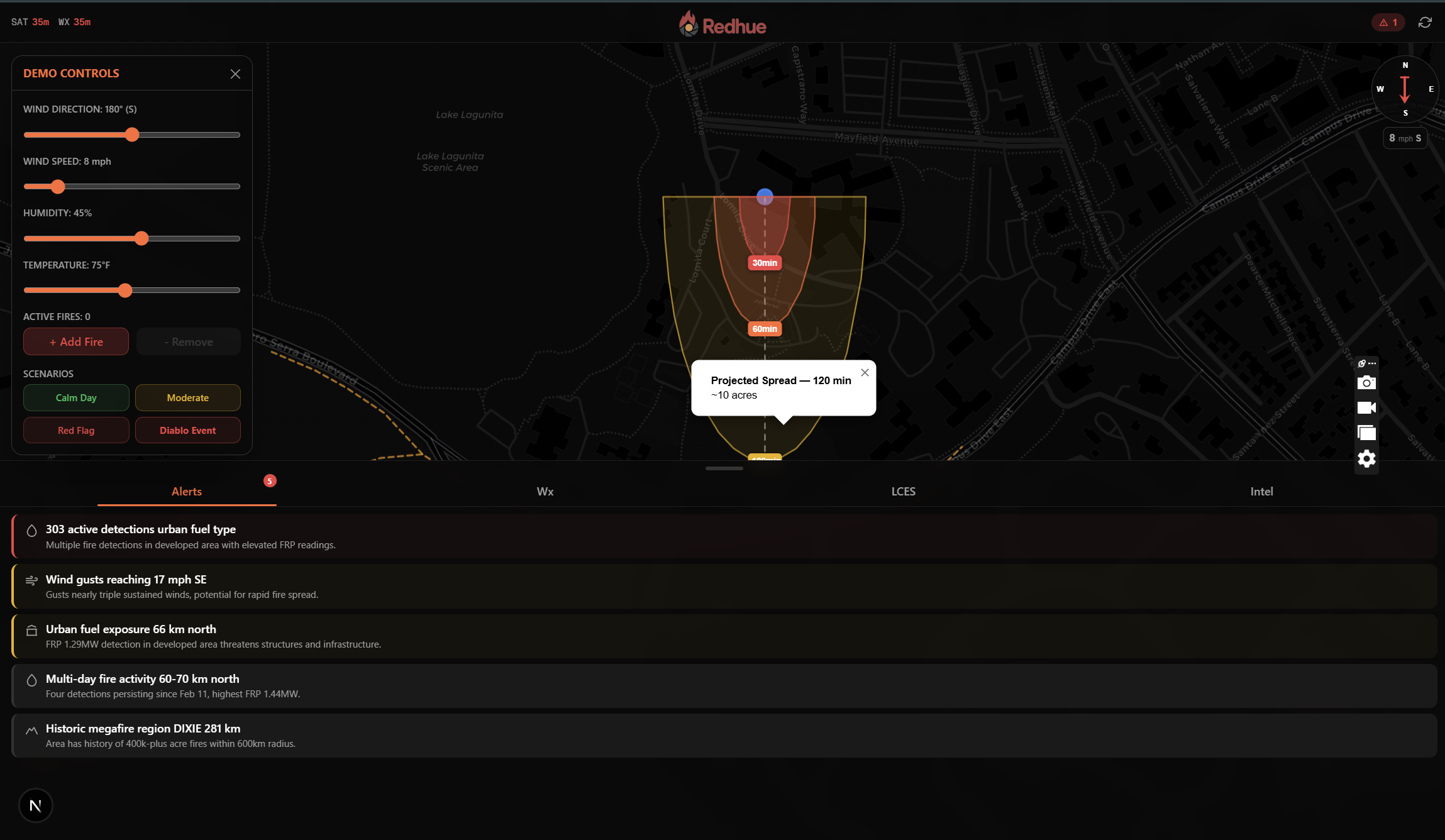Click the humidity slider handle
Viewport: 1445px width, 840px height.
coord(141,238)
